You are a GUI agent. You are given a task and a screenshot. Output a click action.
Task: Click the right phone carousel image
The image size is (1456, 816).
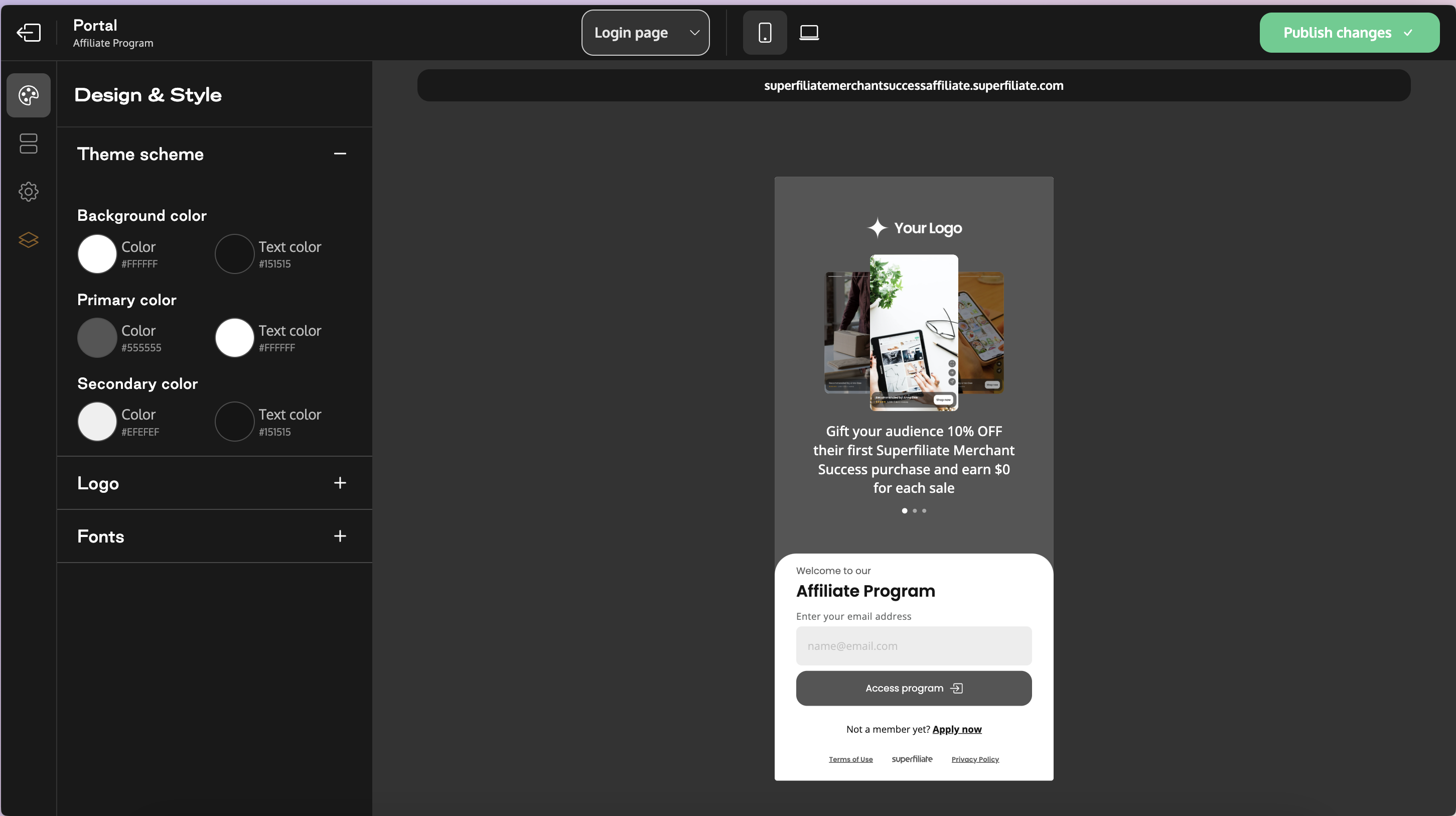point(981,333)
